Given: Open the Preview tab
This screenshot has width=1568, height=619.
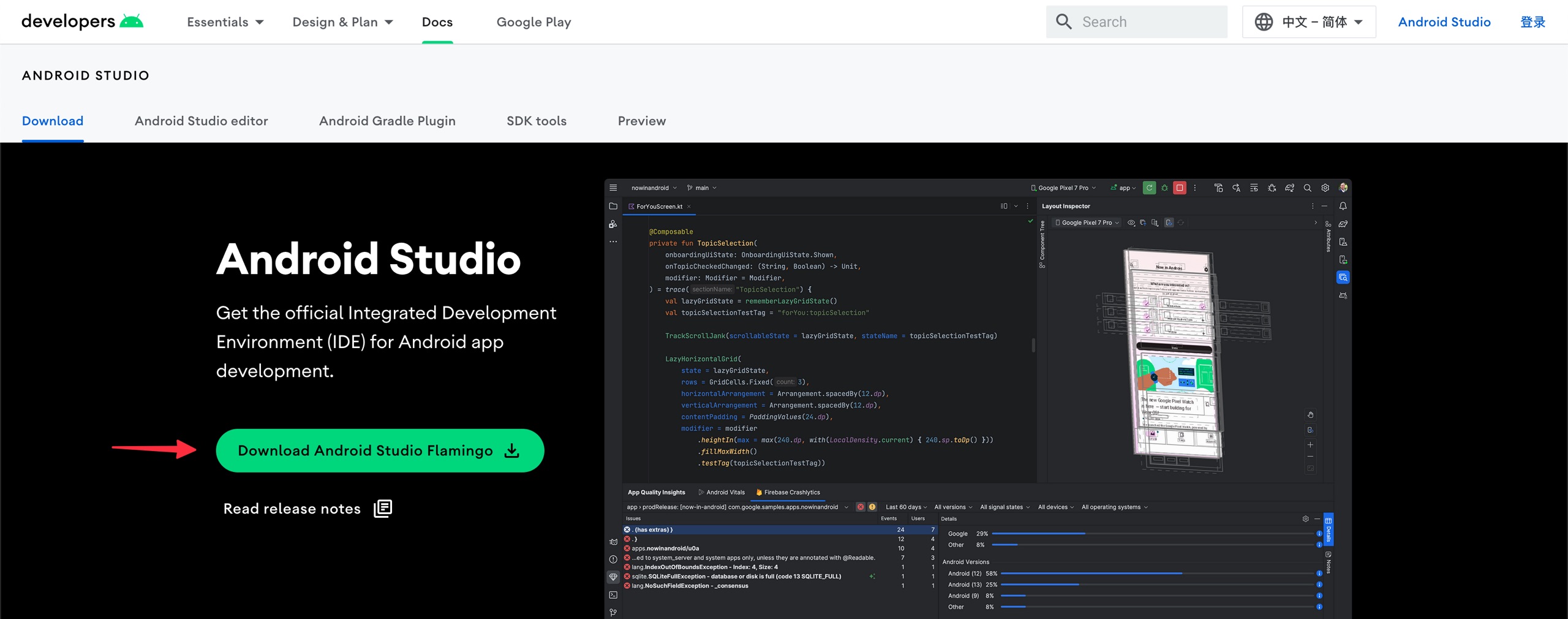Looking at the screenshot, I should coord(641,121).
